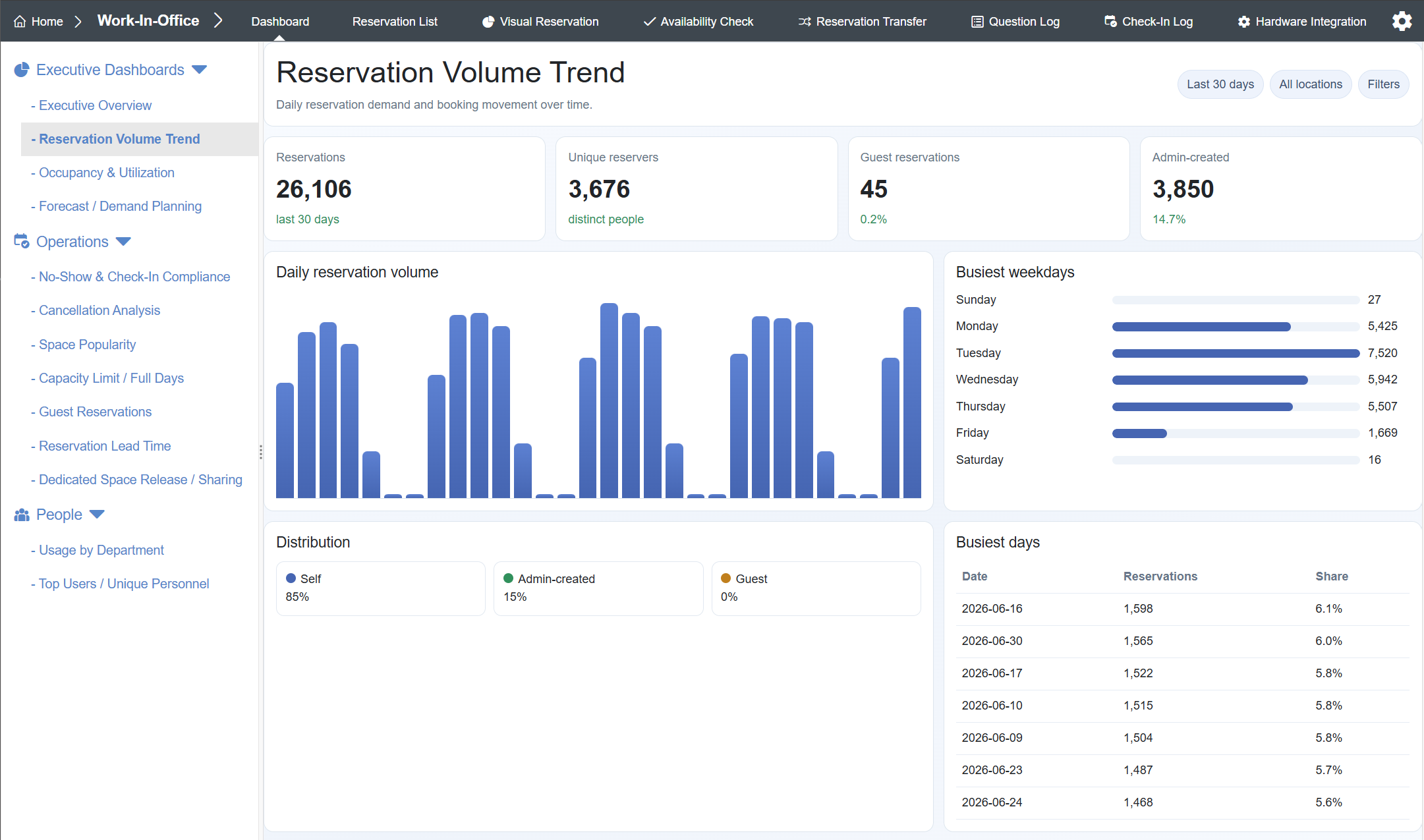Open the Check-In Log tab
Screen dimensions: 1424x840
click(x=1149, y=22)
